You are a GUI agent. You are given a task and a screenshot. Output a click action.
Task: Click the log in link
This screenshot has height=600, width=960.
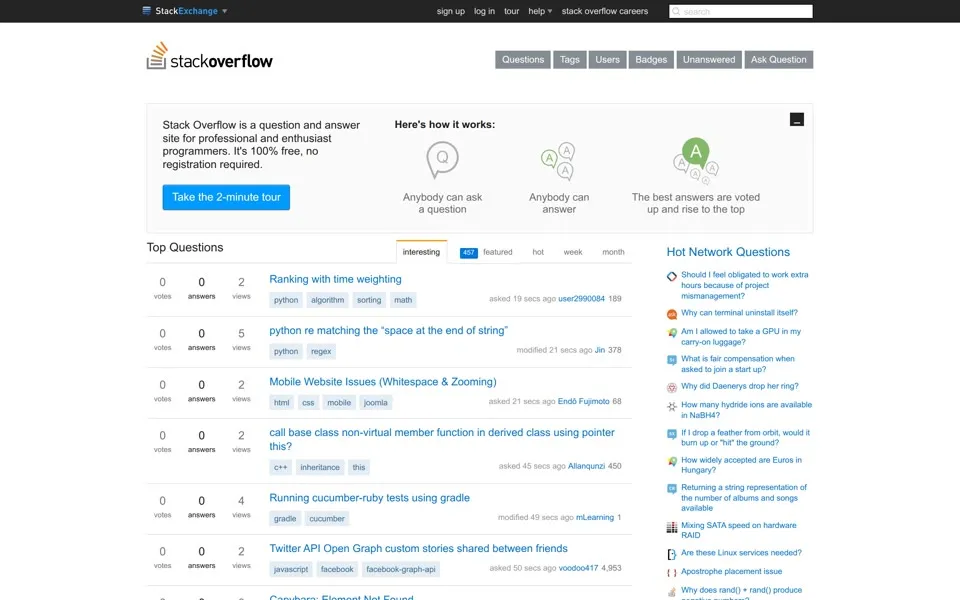[484, 11]
